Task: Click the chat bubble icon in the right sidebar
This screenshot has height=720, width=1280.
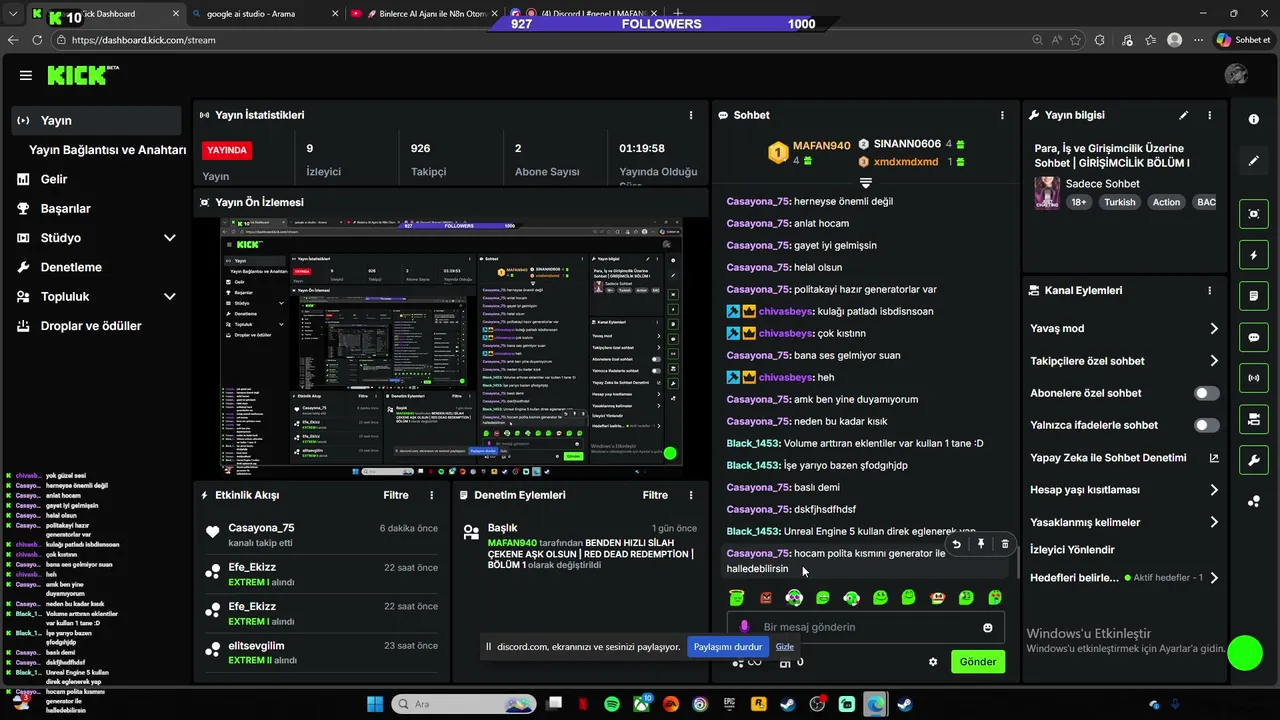Action: click(x=1254, y=338)
